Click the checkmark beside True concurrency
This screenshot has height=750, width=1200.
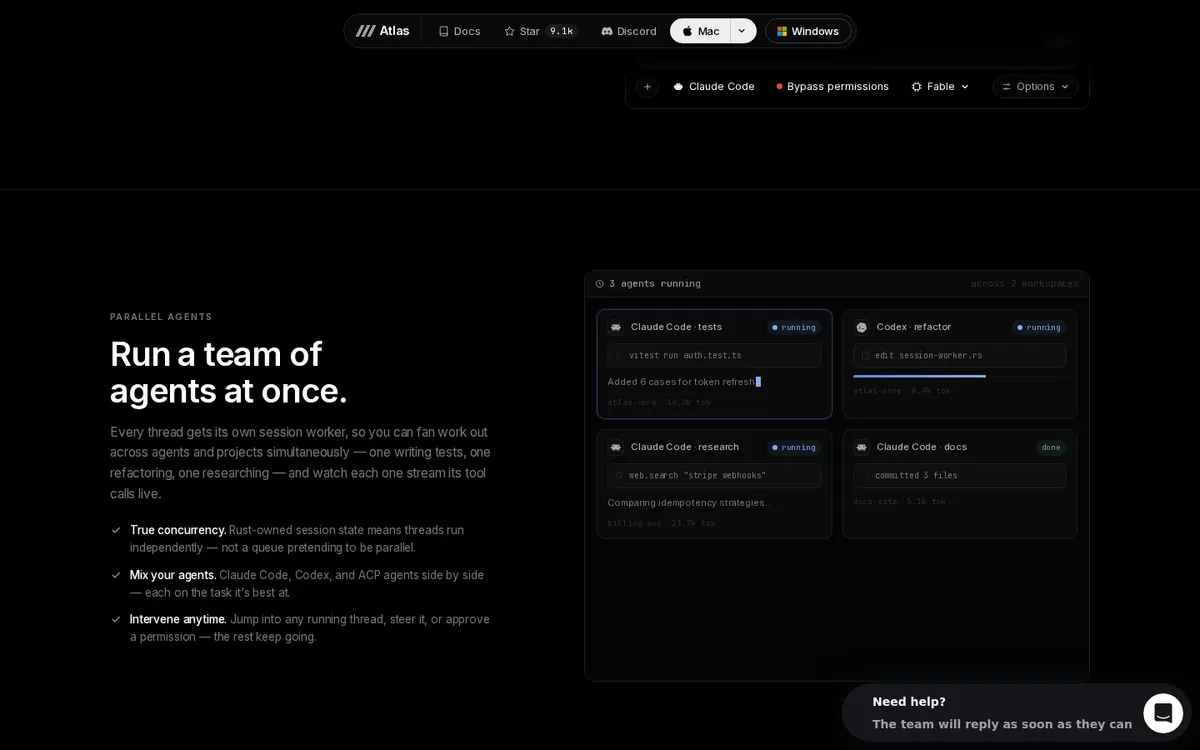(116, 530)
